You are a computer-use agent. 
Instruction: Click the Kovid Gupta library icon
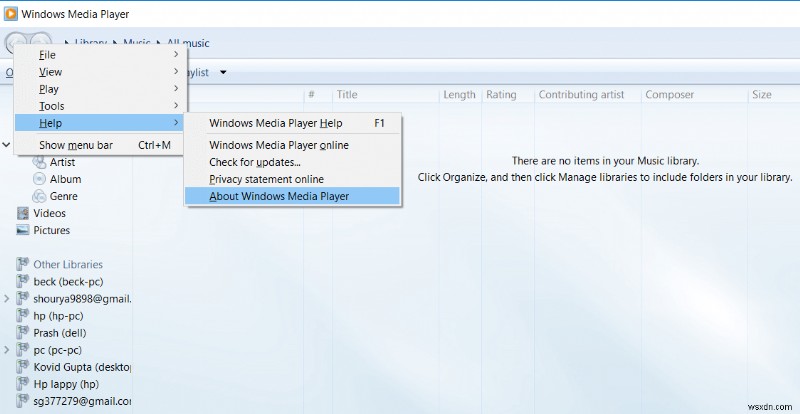click(22, 367)
